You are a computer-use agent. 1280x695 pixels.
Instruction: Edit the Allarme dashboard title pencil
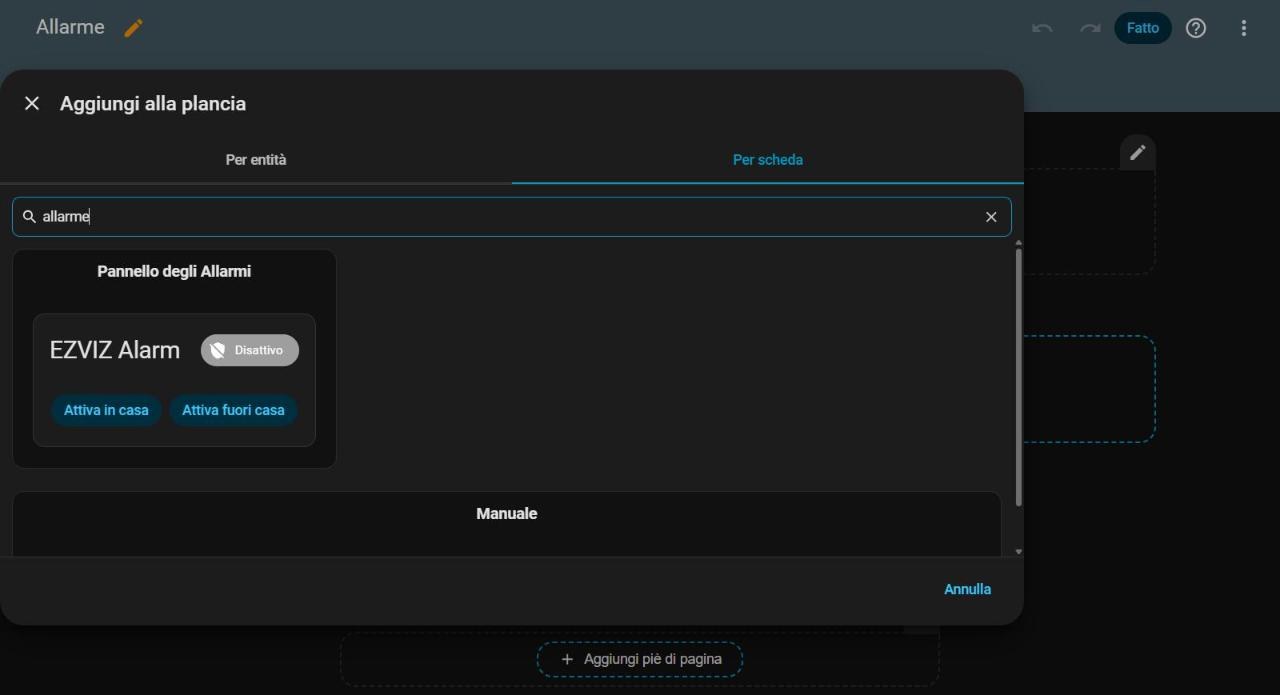(133, 28)
